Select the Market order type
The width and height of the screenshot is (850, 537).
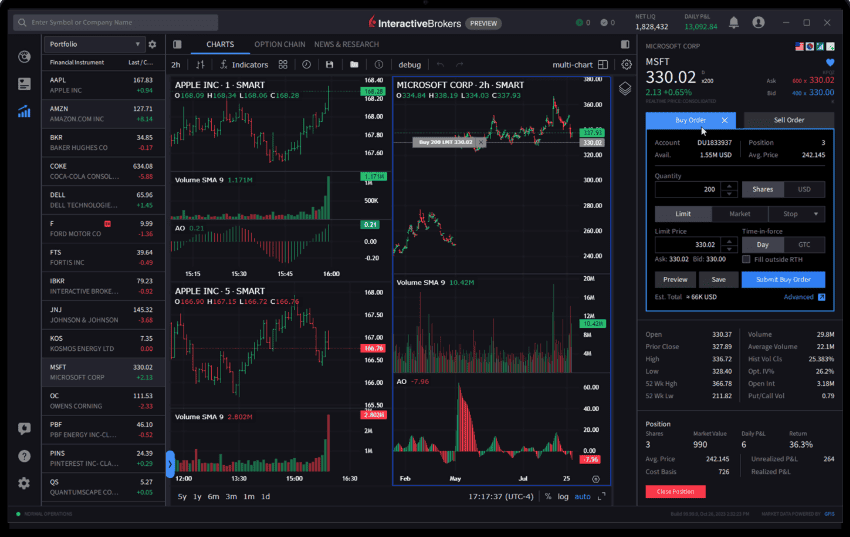739,213
